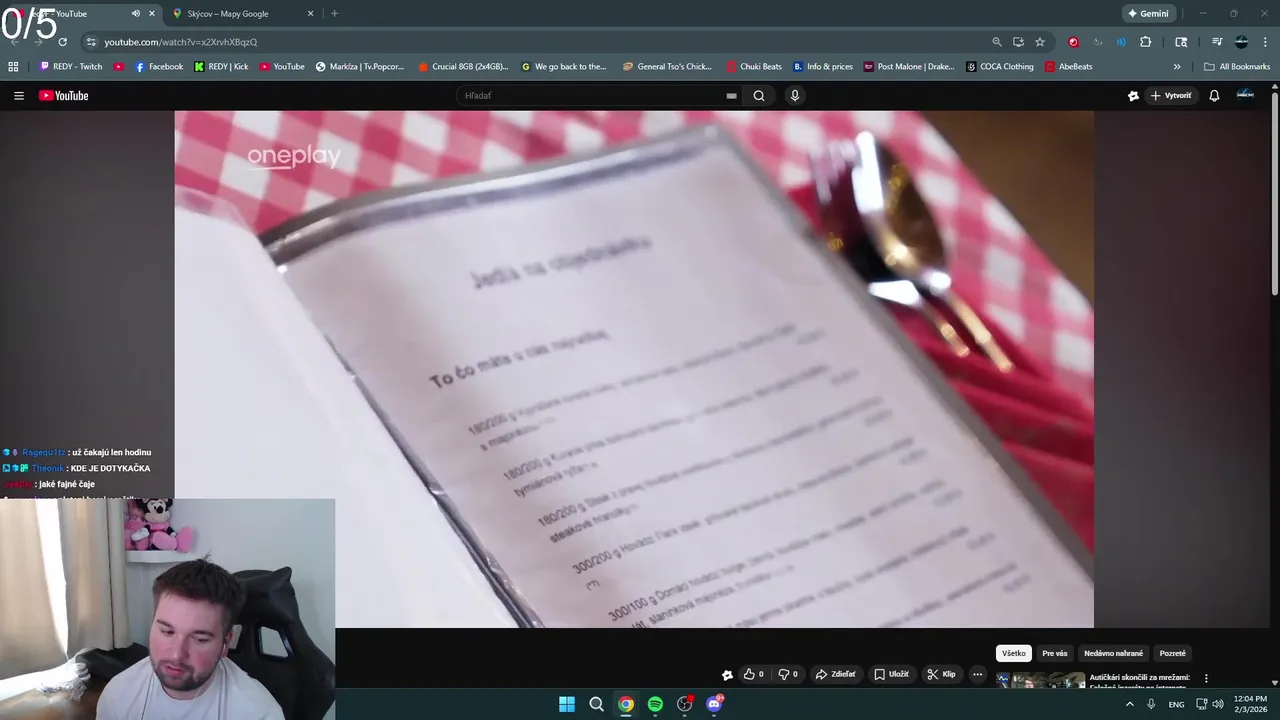This screenshot has width=1280, height=720.
Task: Create a clip with Klip button
Action: [941, 674]
